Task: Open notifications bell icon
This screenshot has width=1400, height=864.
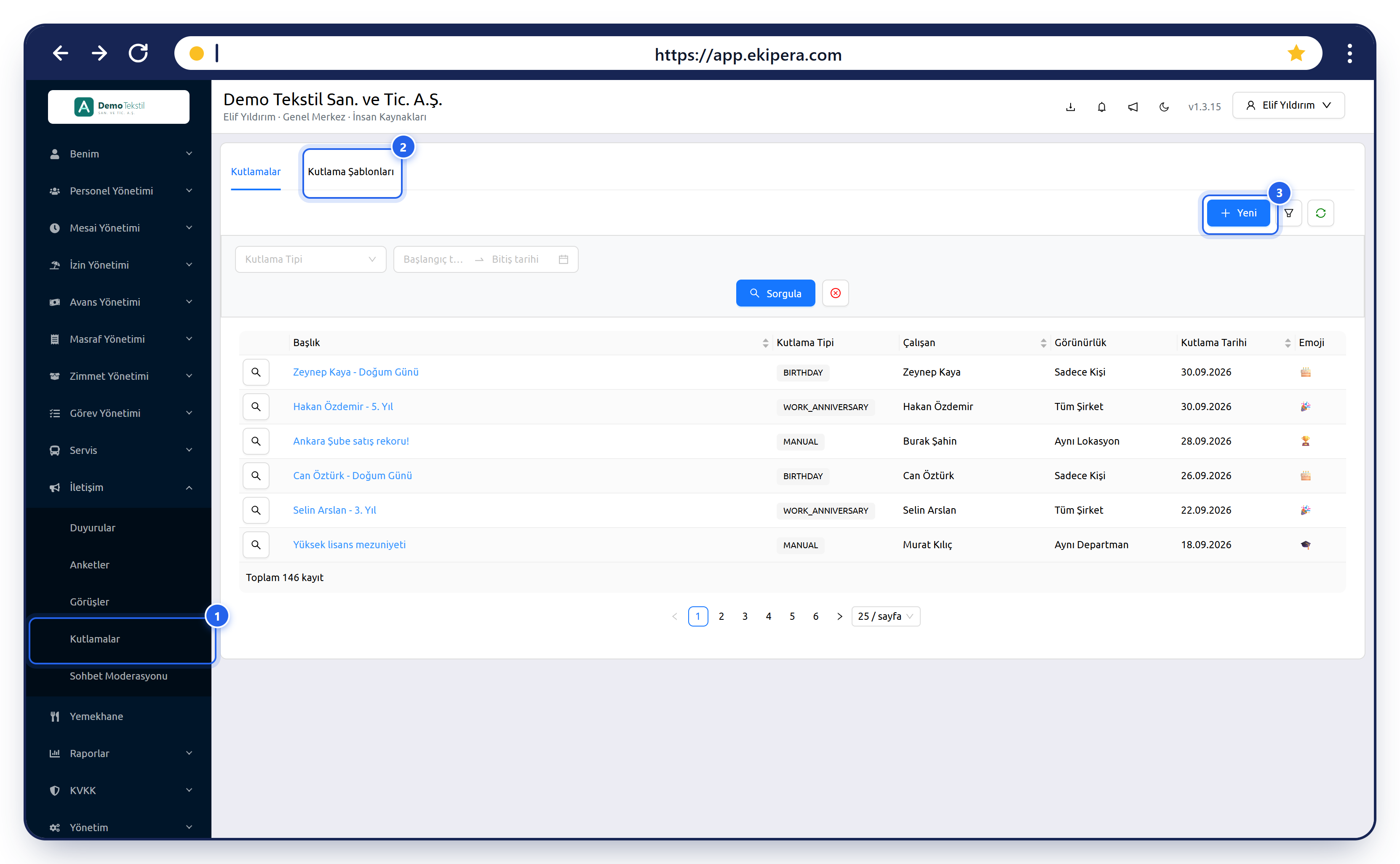Action: (x=1101, y=106)
